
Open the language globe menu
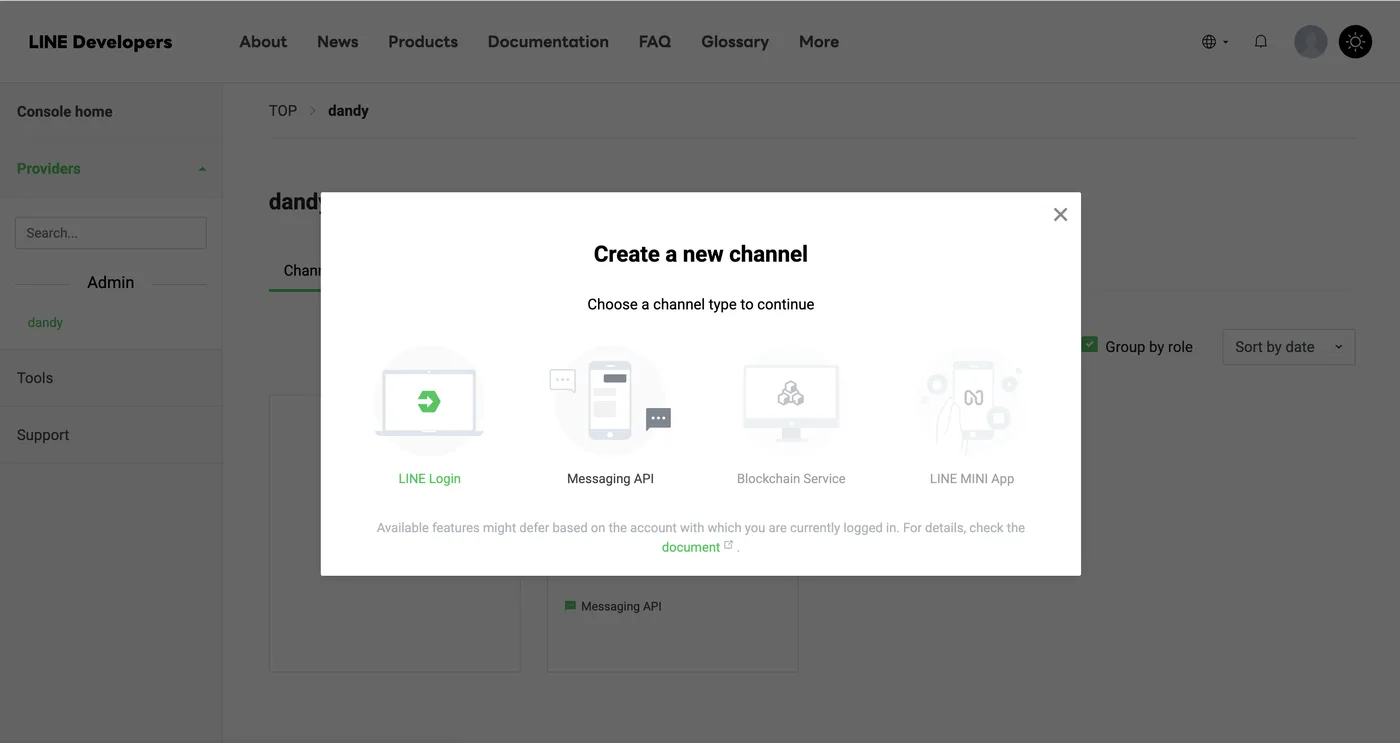coord(1215,42)
